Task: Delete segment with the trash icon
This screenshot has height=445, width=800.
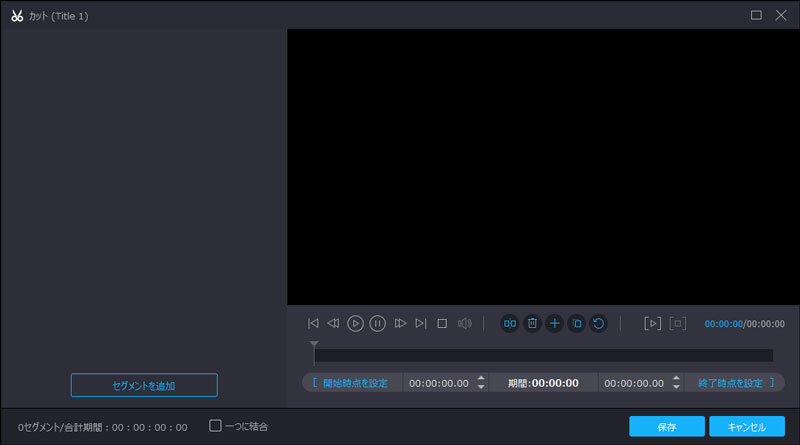Action: tap(532, 324)
